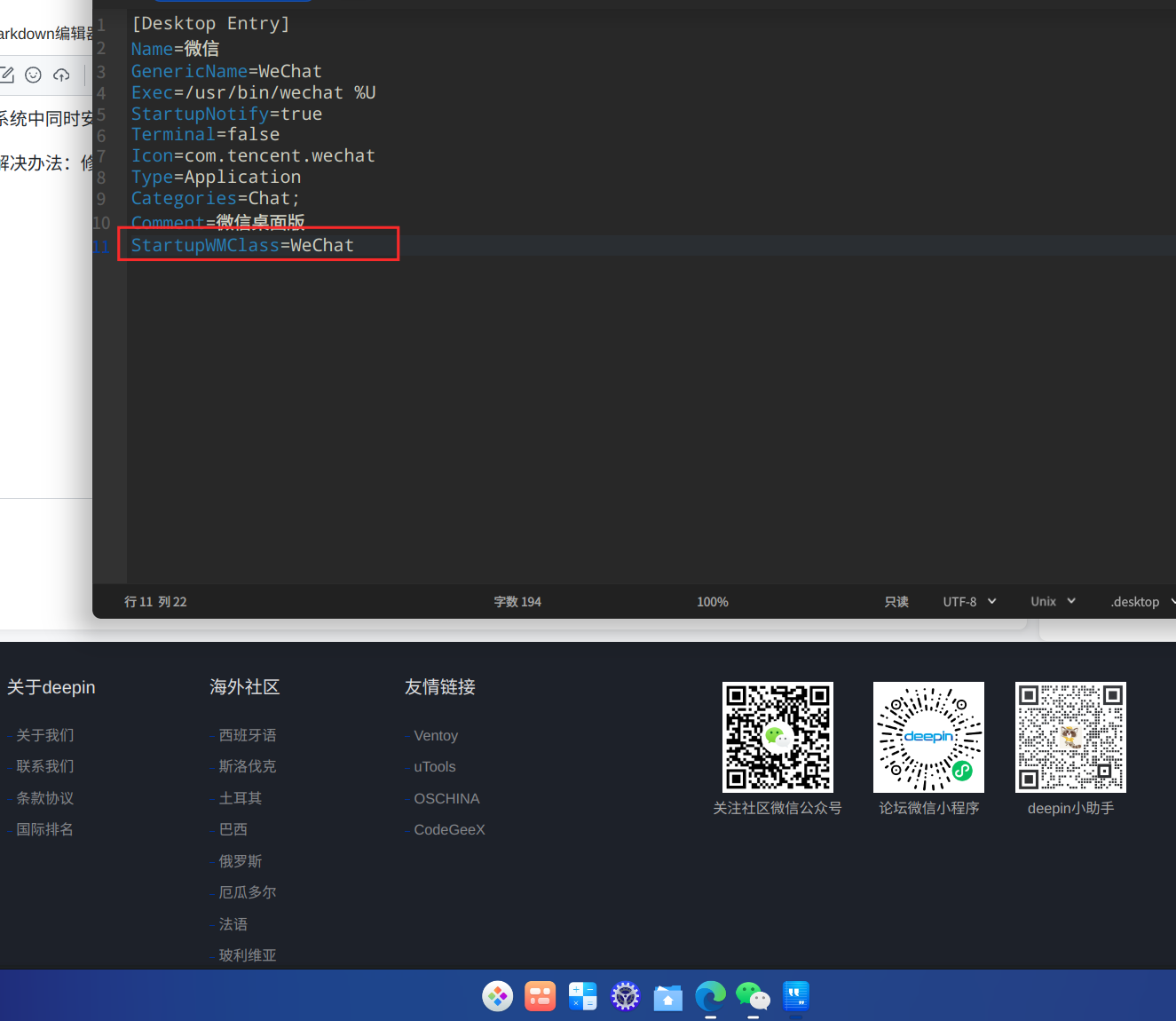Viewport: 1176px width, 1021px height.
Task: Click the cloud upload icon in forum toolbar
Action: point(61,75)
